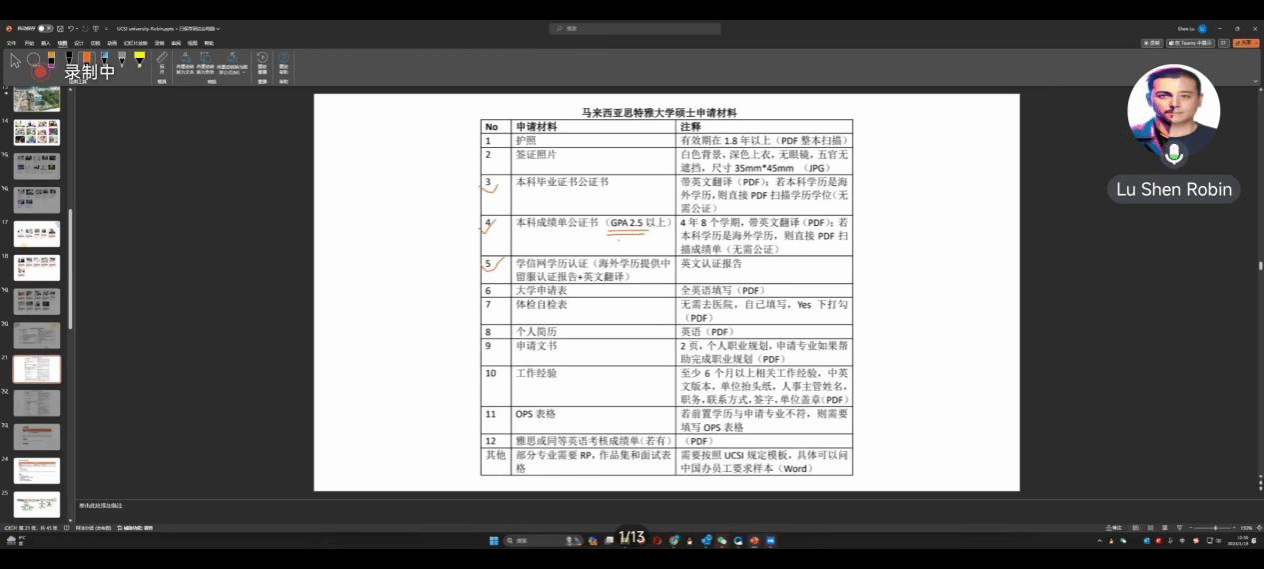Click the undo arrow in title bar
Screen dimensions: 1264x569
71,28
